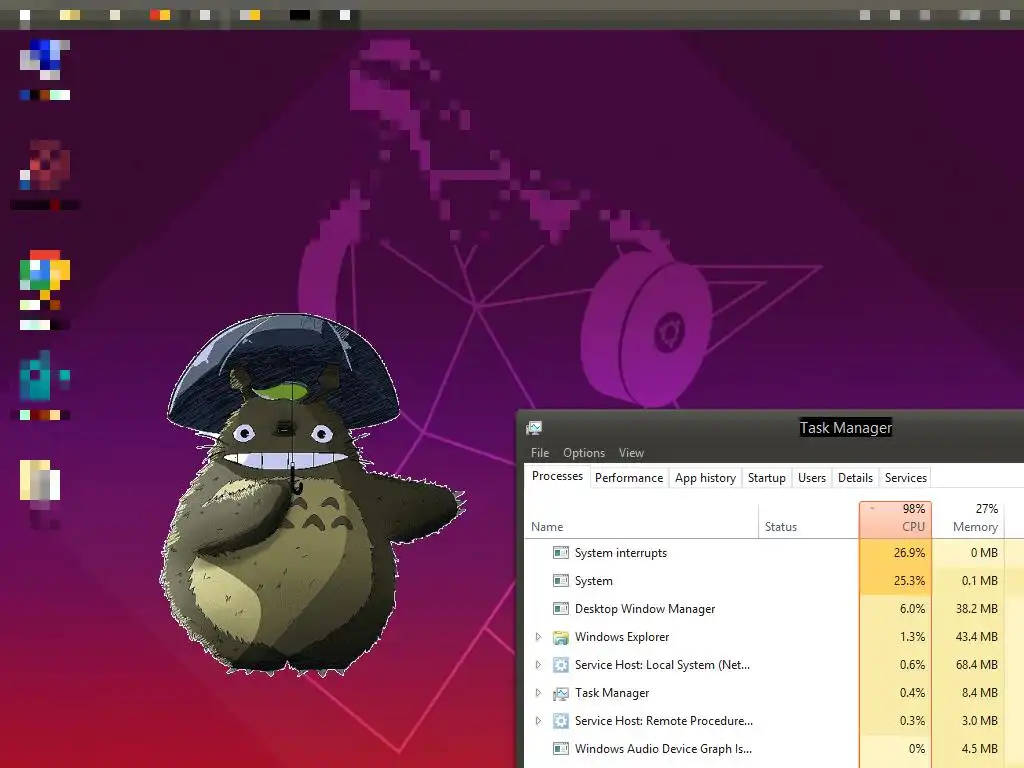This screenshot has height=768, width=1024.
Task: Sort processes by the Memory column
Action: (968, 520)
